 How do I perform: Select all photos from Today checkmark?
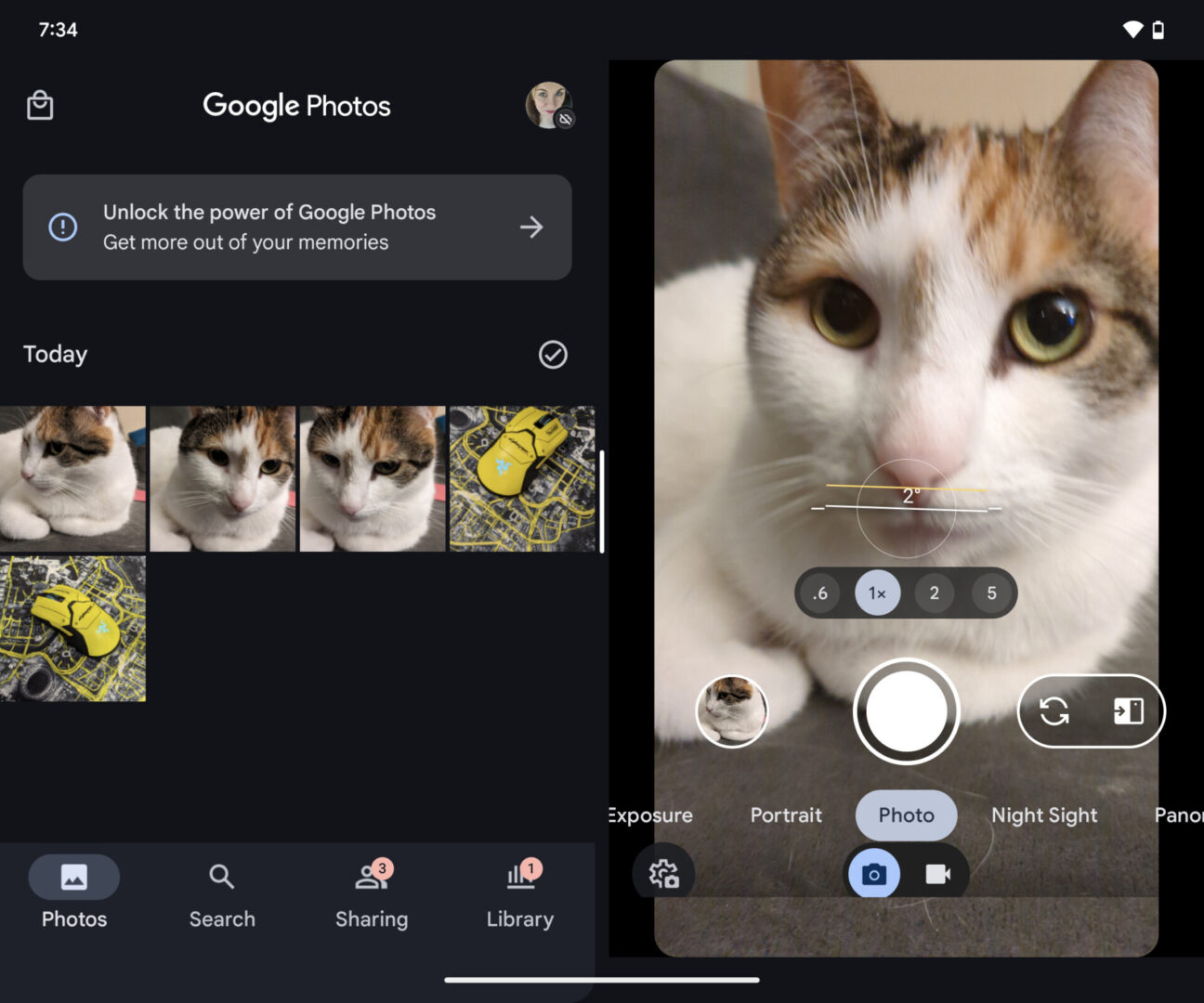(553, 355)
